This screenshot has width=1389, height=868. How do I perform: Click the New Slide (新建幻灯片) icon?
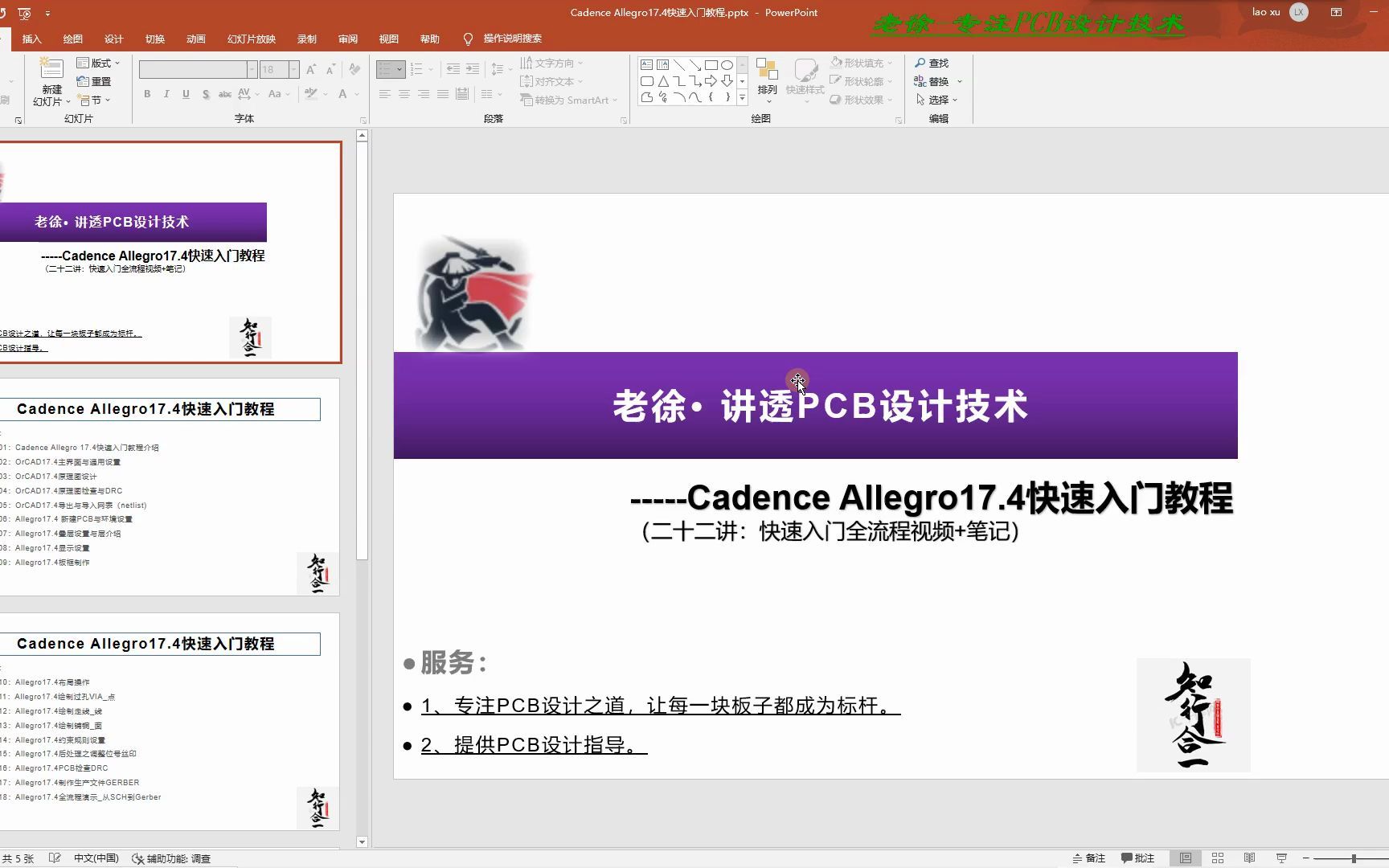pyautogui.click(x=51, y=69)
